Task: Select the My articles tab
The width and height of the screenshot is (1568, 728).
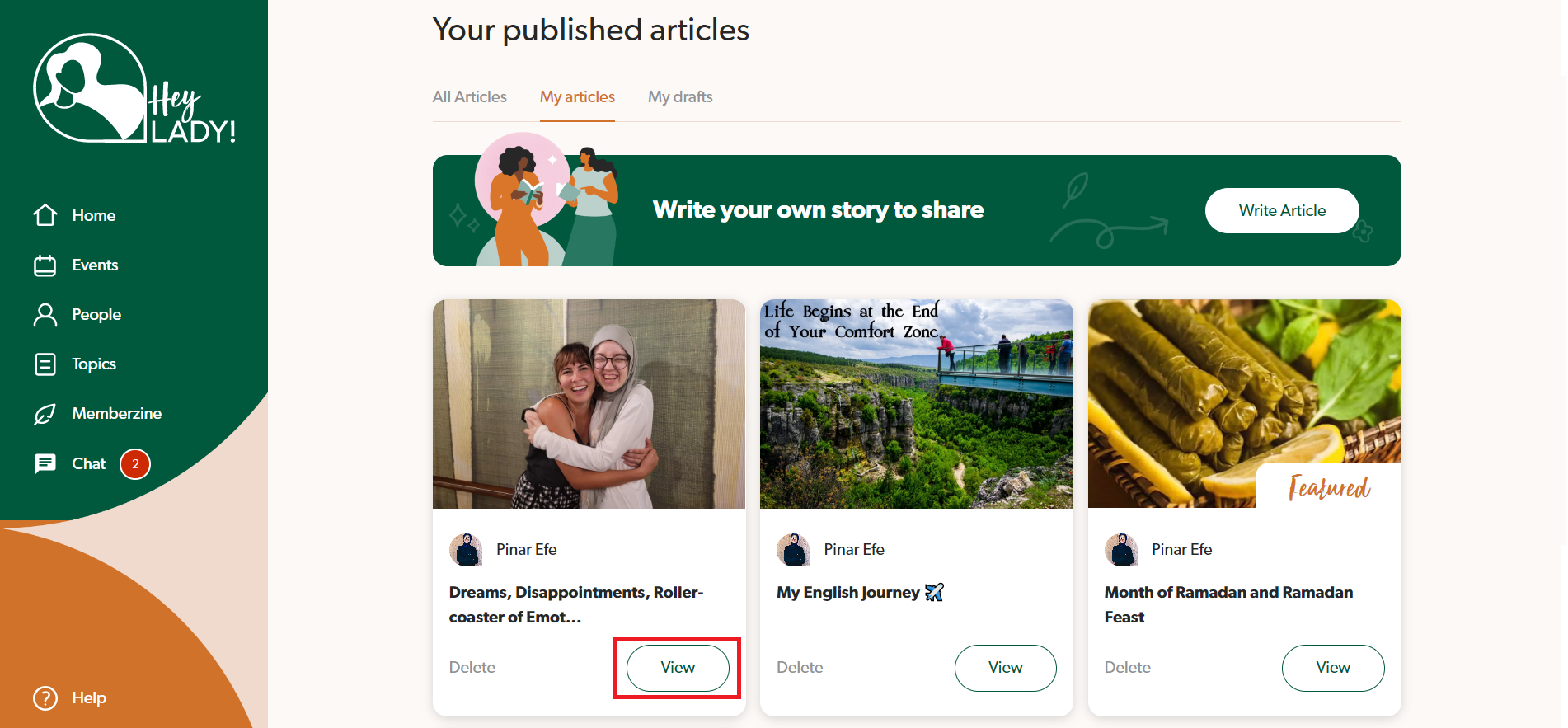Action: point(577,96)
